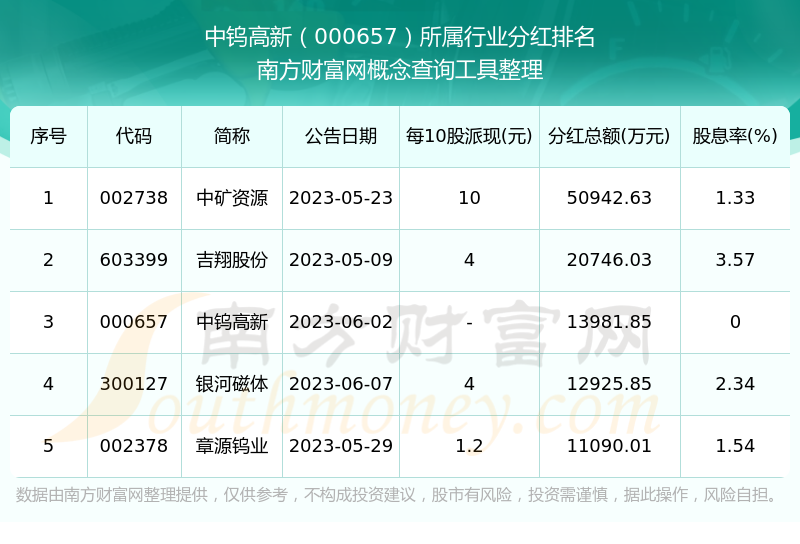Click rank number 1 in 序号 column
The height and width of the screenshot is (544, 800).
48,198
